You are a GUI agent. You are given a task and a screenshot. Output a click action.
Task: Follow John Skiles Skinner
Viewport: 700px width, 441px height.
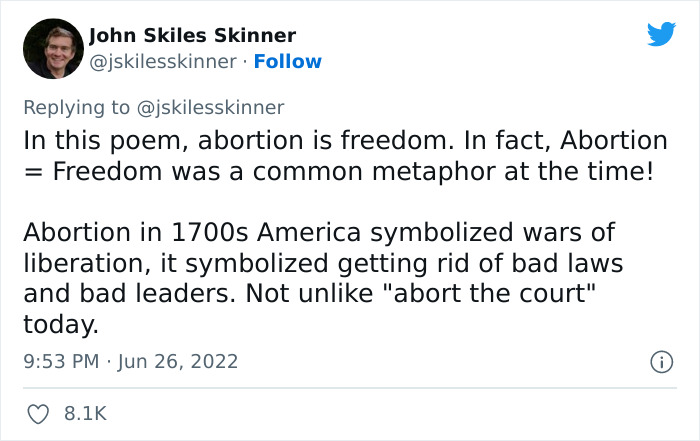[288, 62]
